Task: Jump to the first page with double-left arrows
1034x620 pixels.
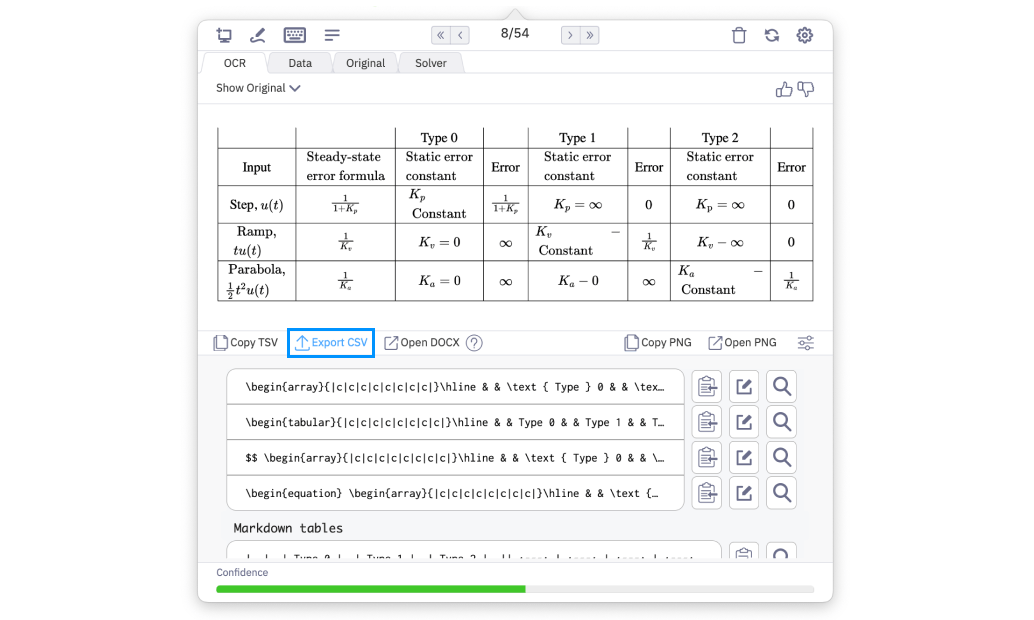Action: 440,34
